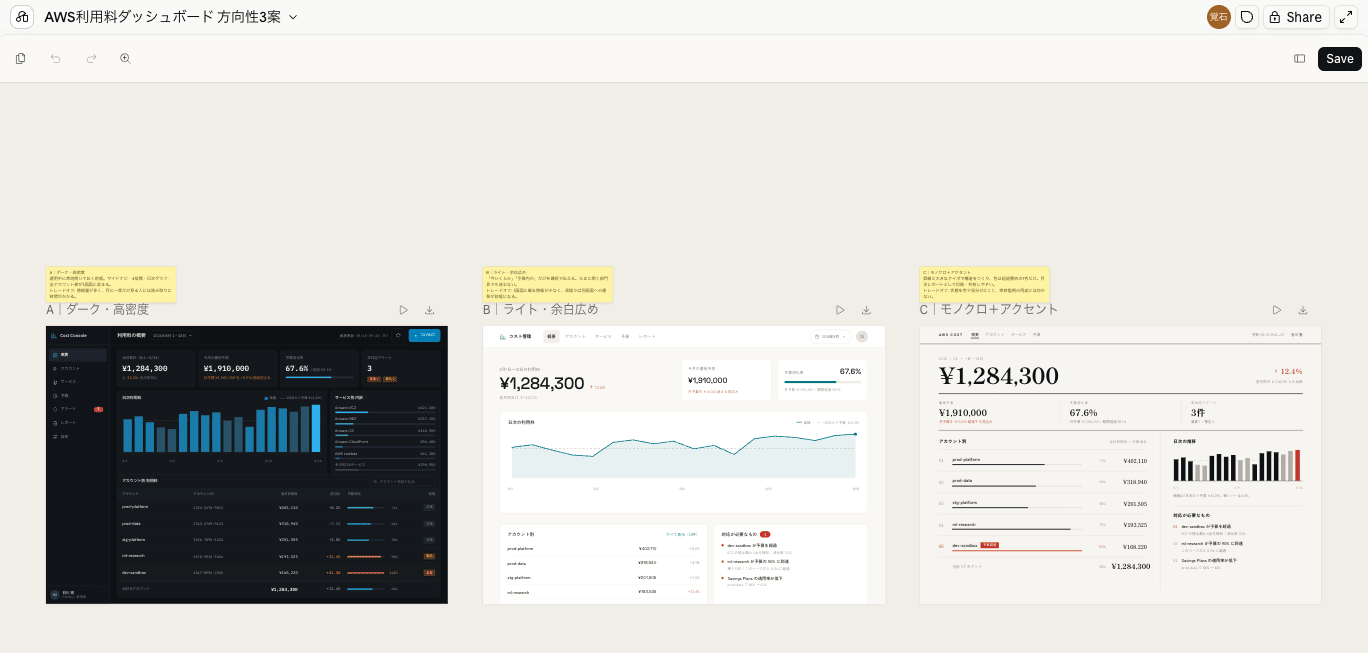This screenshot has height=653, width=1368.
Task: Play the C モノクロ+アクセント frame preview
Action: [x=1277, y=311]
